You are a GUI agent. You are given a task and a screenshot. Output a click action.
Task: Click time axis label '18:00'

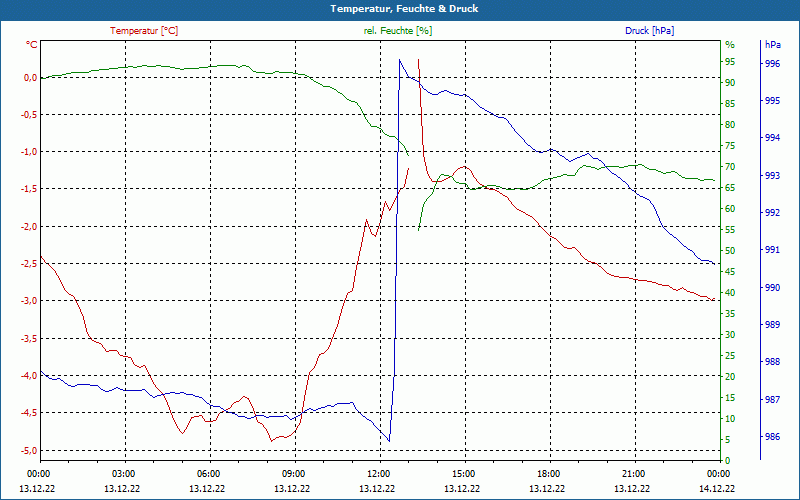tap(548, 473)
